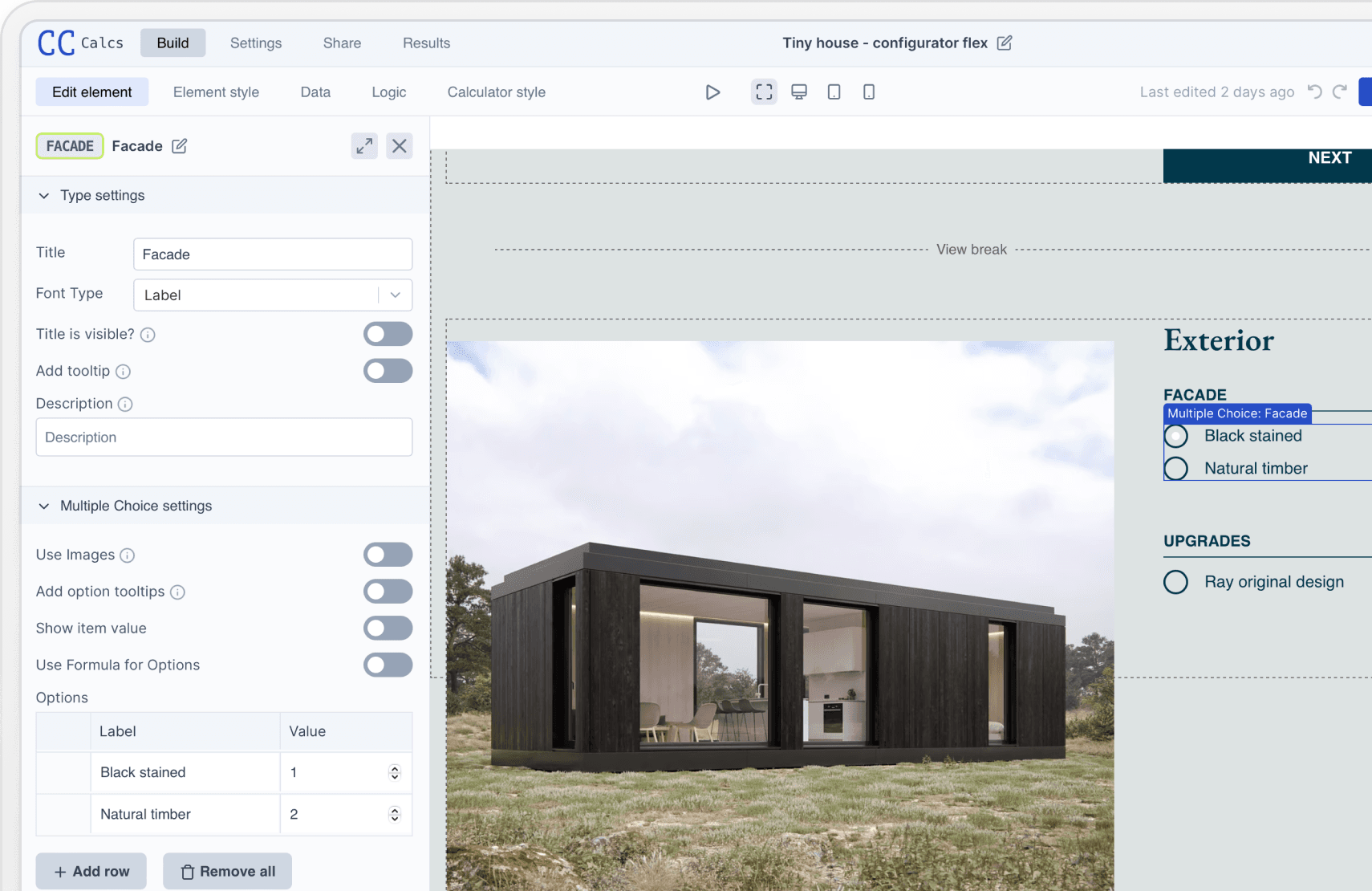
Task: Switch to Element style tab
Action: tap(217, 92)
